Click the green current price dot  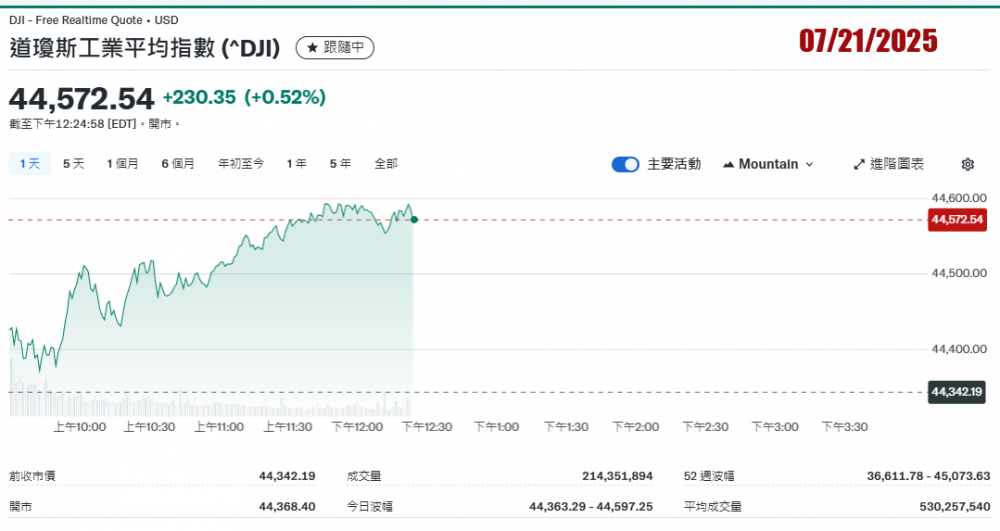(x=414, y=219)
